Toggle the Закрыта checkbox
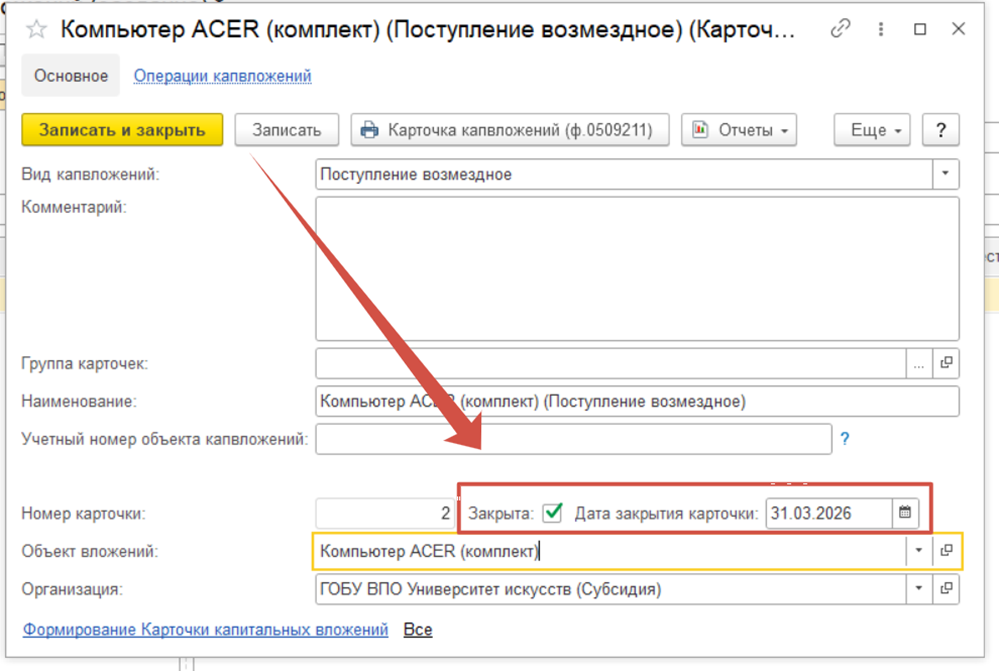 [552, 513]
